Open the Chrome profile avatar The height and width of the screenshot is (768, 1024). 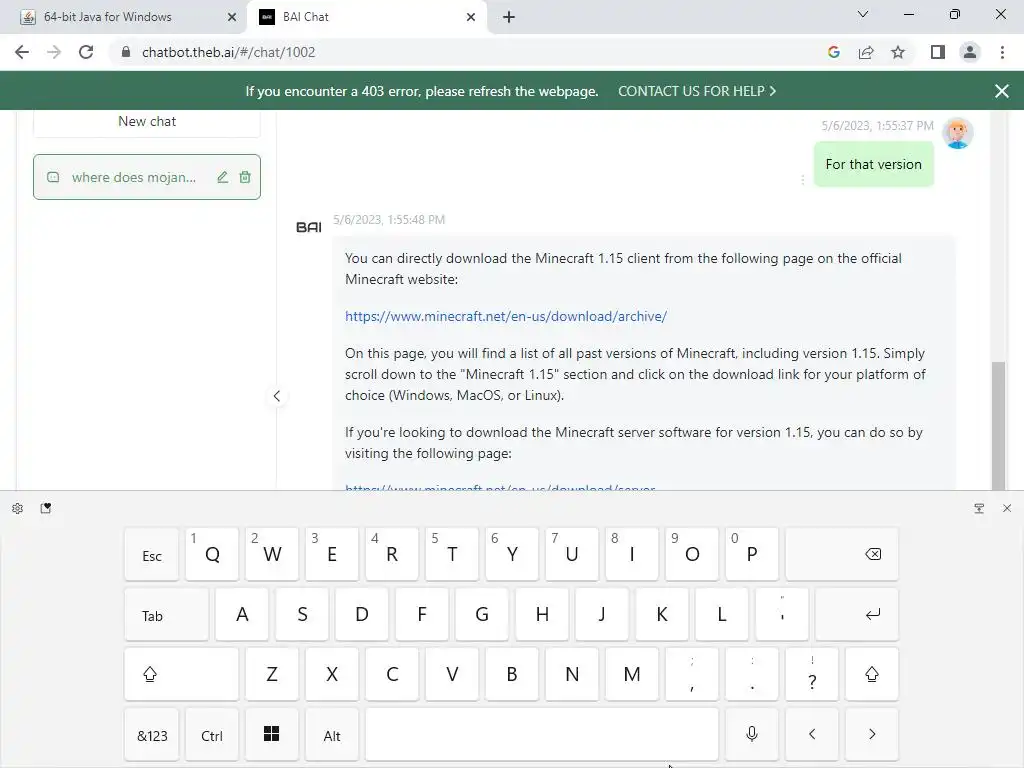click(970, 52)
